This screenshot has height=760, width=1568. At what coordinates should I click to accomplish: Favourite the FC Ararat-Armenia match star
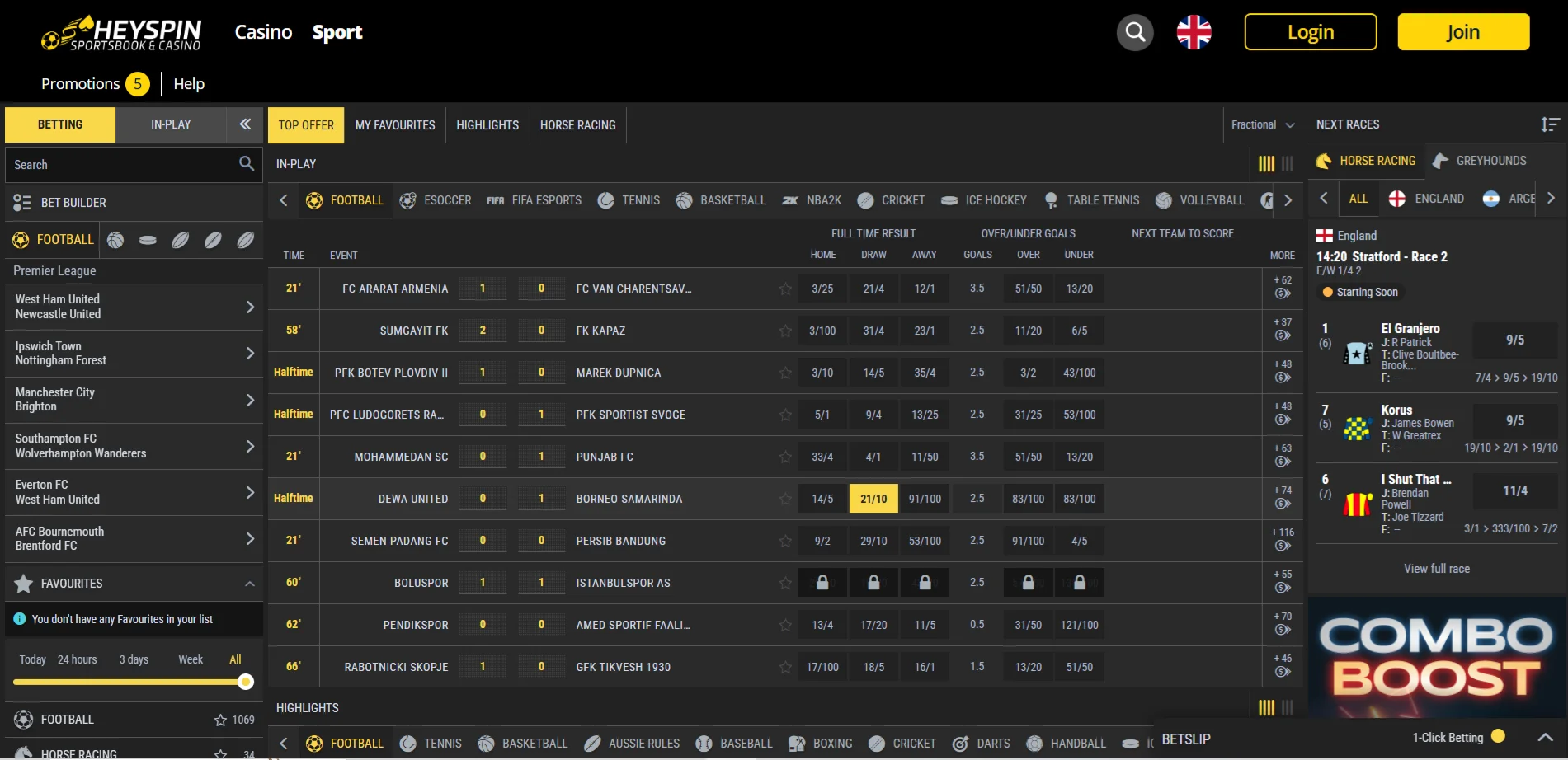click(785, 289)
